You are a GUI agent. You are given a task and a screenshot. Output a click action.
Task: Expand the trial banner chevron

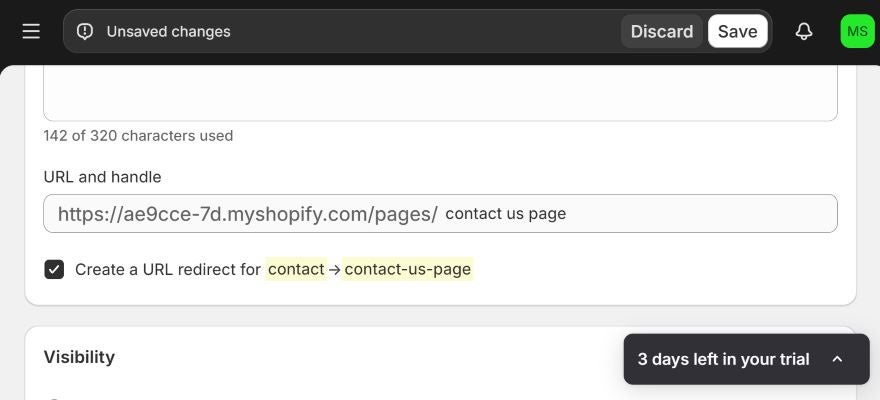tap(837, 359)
